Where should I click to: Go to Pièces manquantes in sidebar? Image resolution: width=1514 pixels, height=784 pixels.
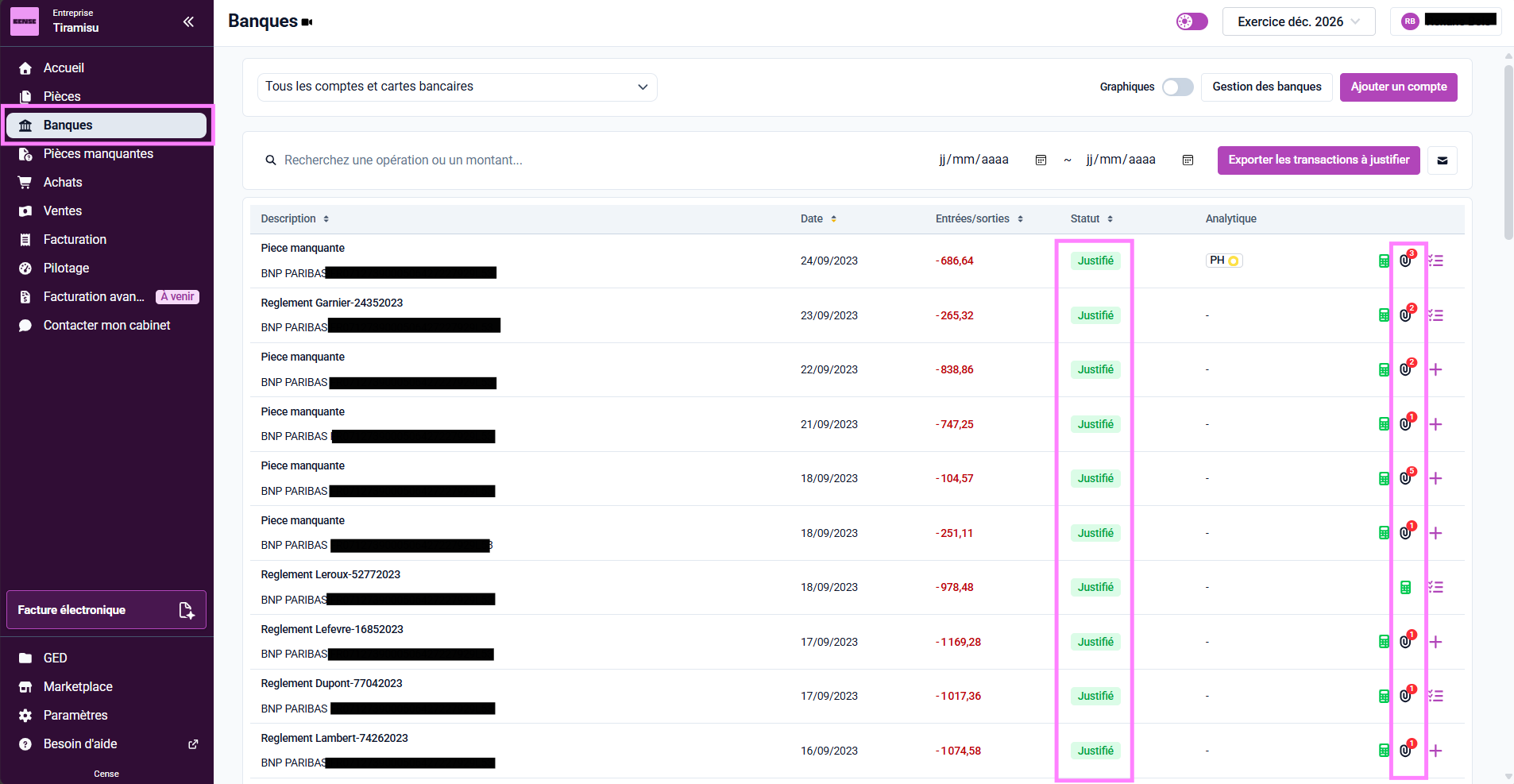(98, 153)
